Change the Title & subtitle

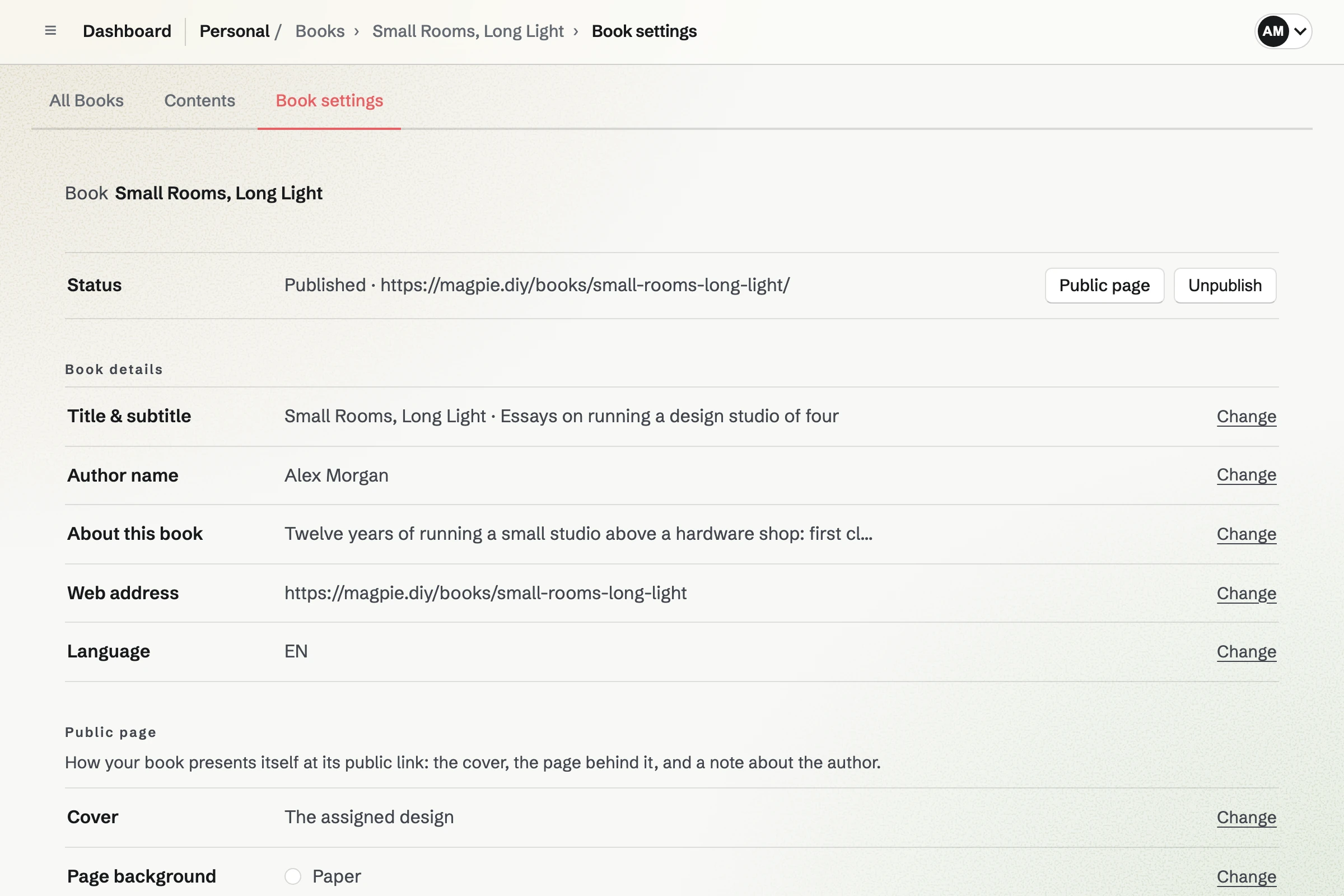click(1247, 417)
